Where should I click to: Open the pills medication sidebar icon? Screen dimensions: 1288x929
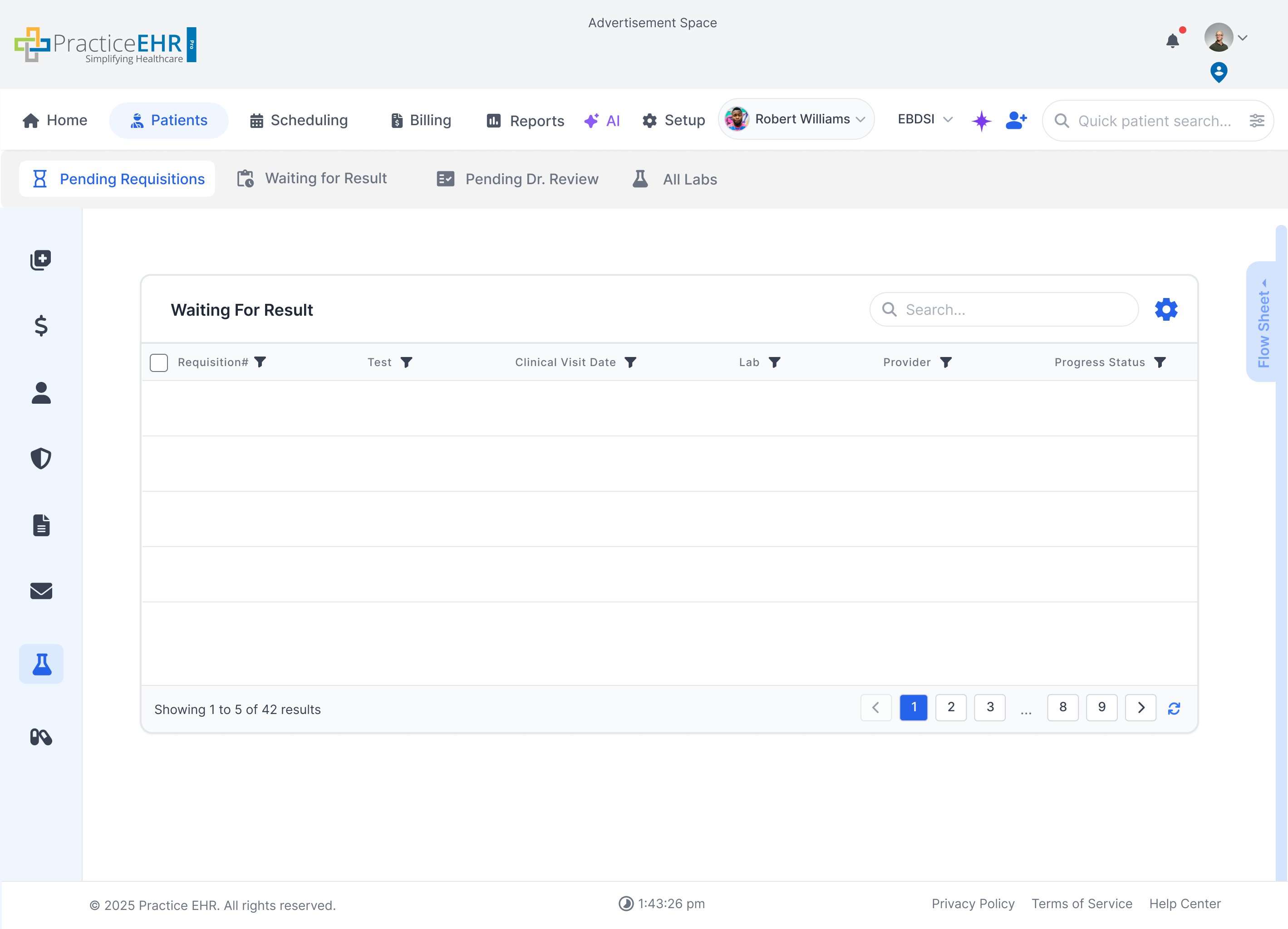click(41, 737)
